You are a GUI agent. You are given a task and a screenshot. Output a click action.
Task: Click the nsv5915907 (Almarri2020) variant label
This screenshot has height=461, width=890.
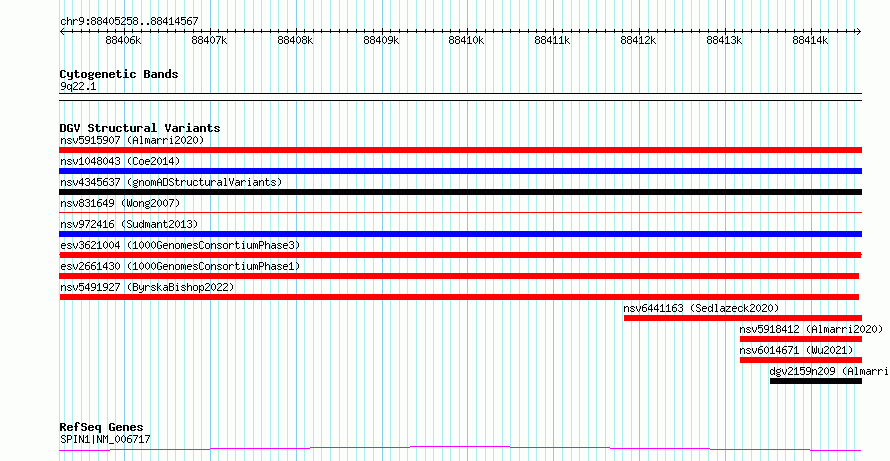[x=132, y=140]
